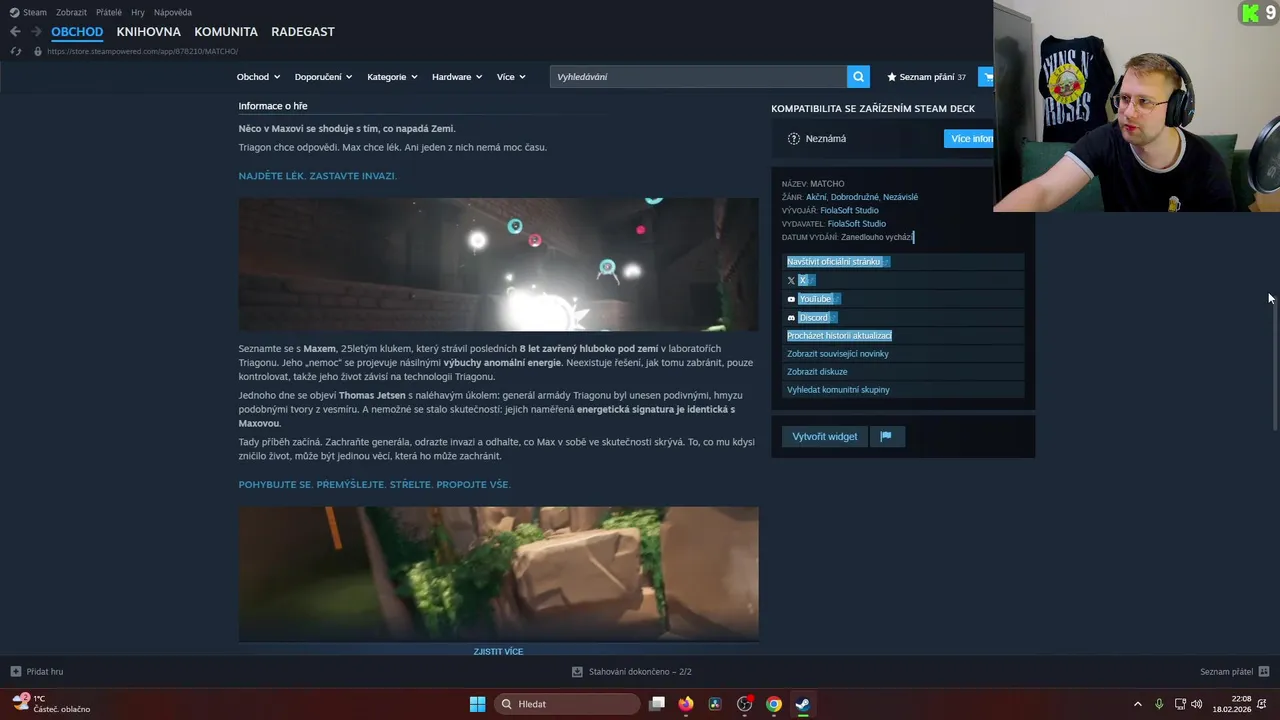Click the second gameplay animation with rocks
The image size is (1280, 720).
pos(498,573)
